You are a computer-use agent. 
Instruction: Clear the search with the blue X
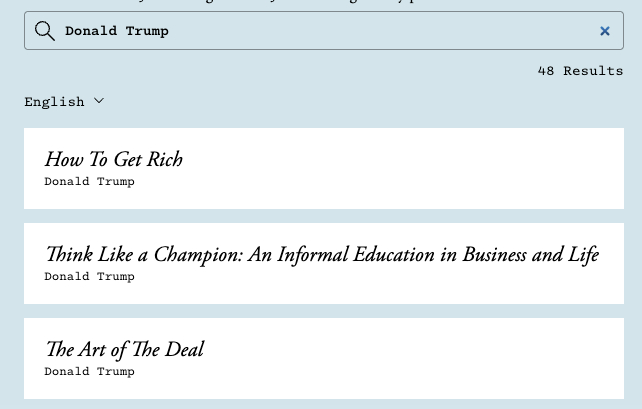(x=605, y=31)
